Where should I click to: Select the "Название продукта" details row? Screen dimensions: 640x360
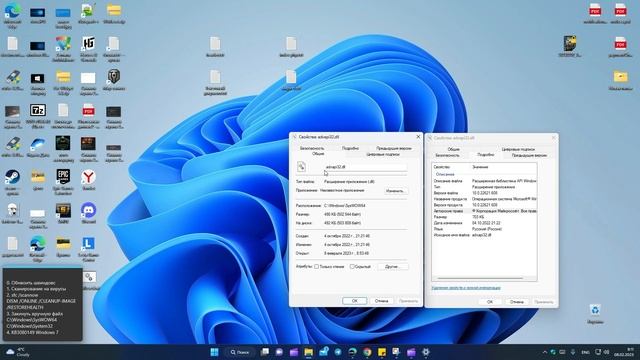(484, 199)
